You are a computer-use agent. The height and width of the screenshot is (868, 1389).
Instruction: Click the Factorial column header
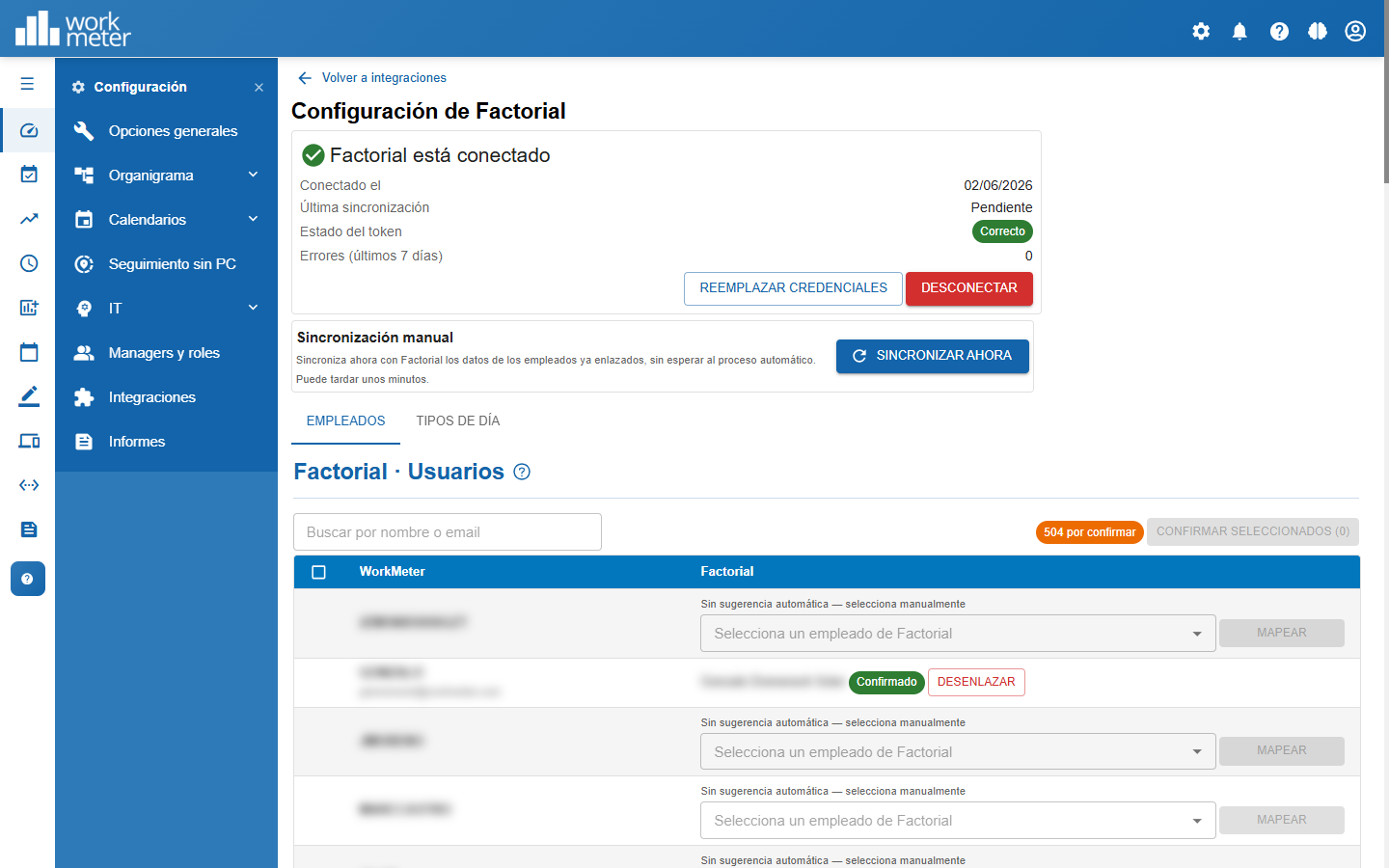[x=727, y=572]
